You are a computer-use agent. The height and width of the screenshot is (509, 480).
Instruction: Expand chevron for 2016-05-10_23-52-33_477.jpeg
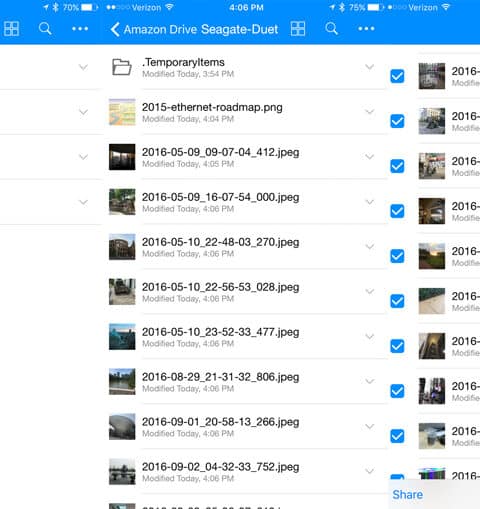(x=369, y=337)
